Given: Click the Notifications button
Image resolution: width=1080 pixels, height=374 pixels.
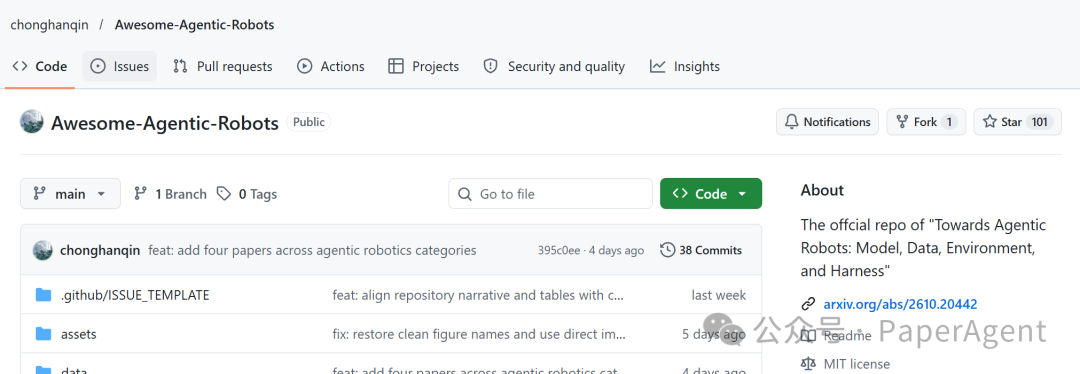Looking at the screenshot, I should click(827, 122).
